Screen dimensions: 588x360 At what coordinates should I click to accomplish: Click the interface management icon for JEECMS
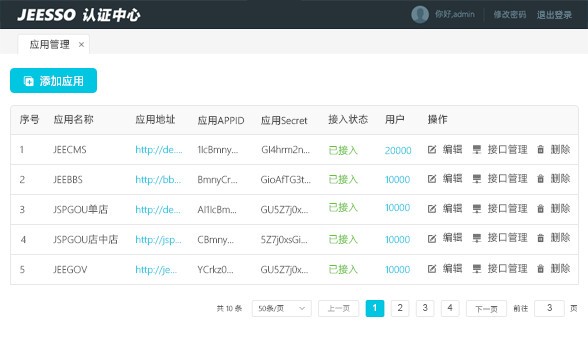tap(477, 150)
